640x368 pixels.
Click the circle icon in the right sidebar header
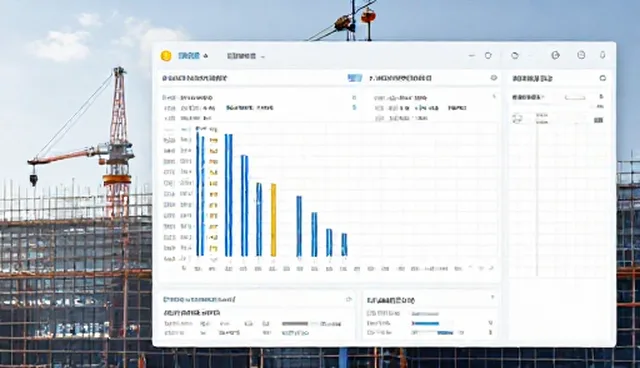602,78
